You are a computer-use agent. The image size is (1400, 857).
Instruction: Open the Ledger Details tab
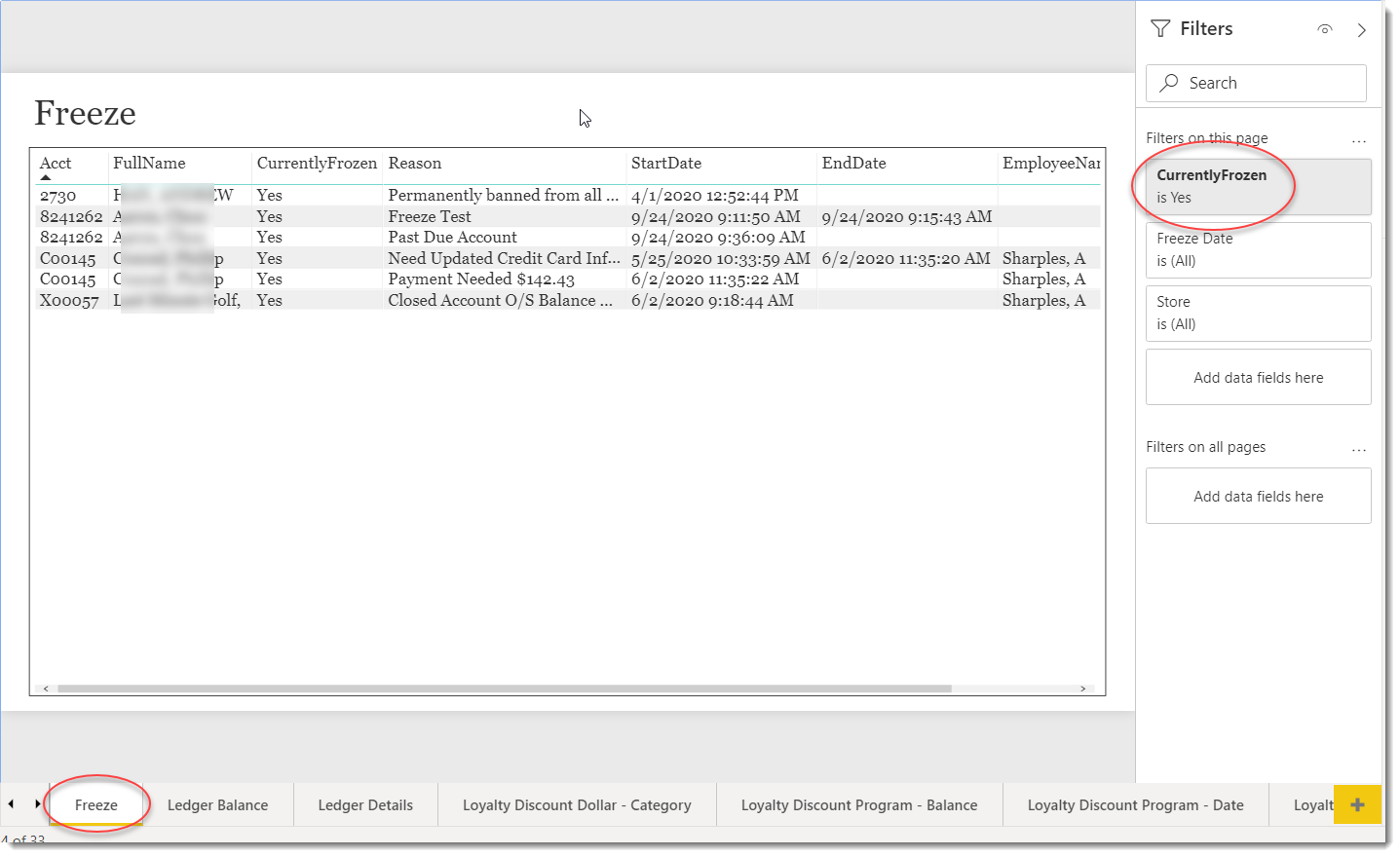[x=365, y=805]
